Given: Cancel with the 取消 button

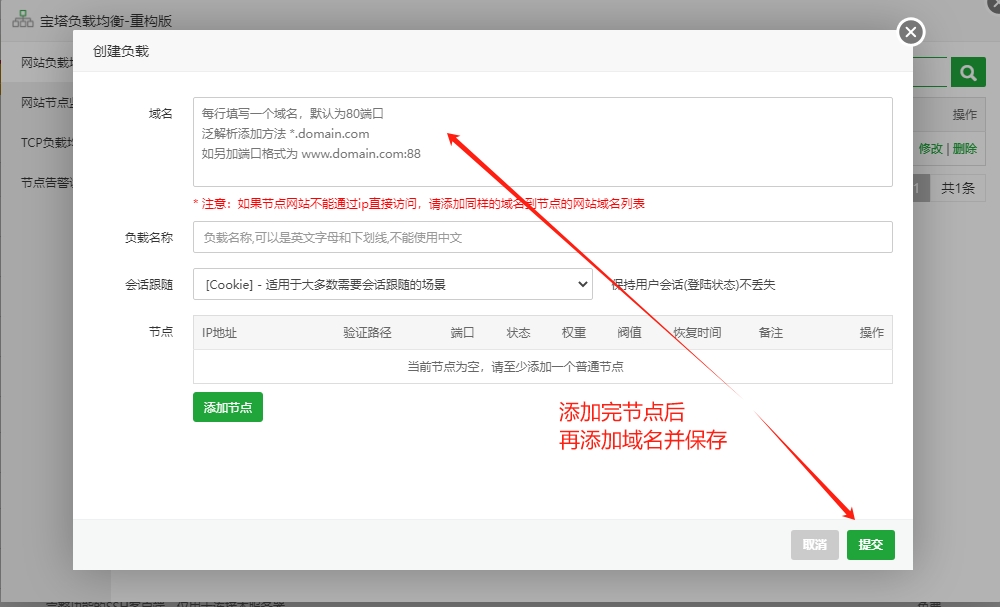Looking at the screenshot, I should point(814,545).
